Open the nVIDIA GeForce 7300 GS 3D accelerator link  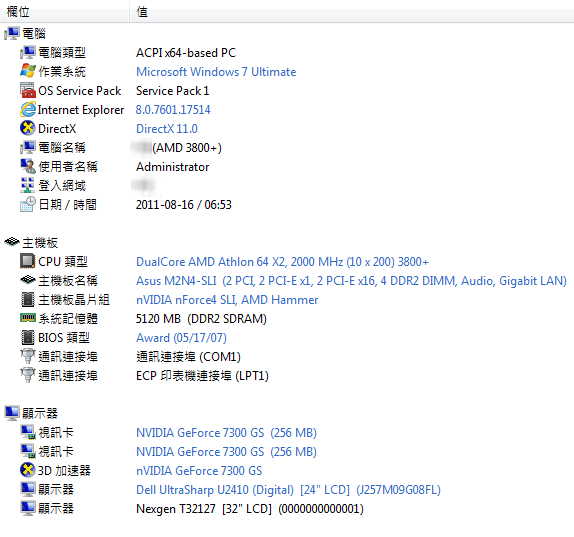click(199, 470)
